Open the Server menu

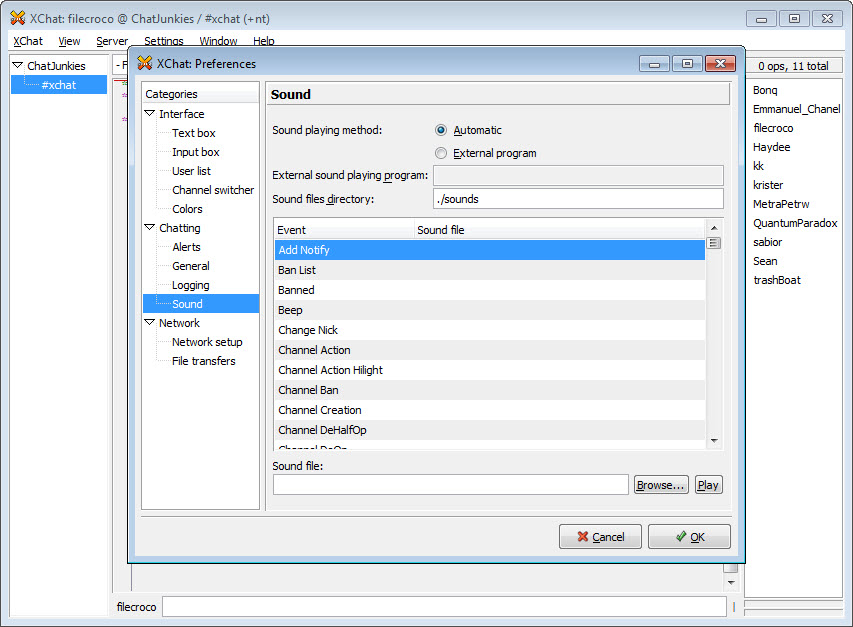112,41
